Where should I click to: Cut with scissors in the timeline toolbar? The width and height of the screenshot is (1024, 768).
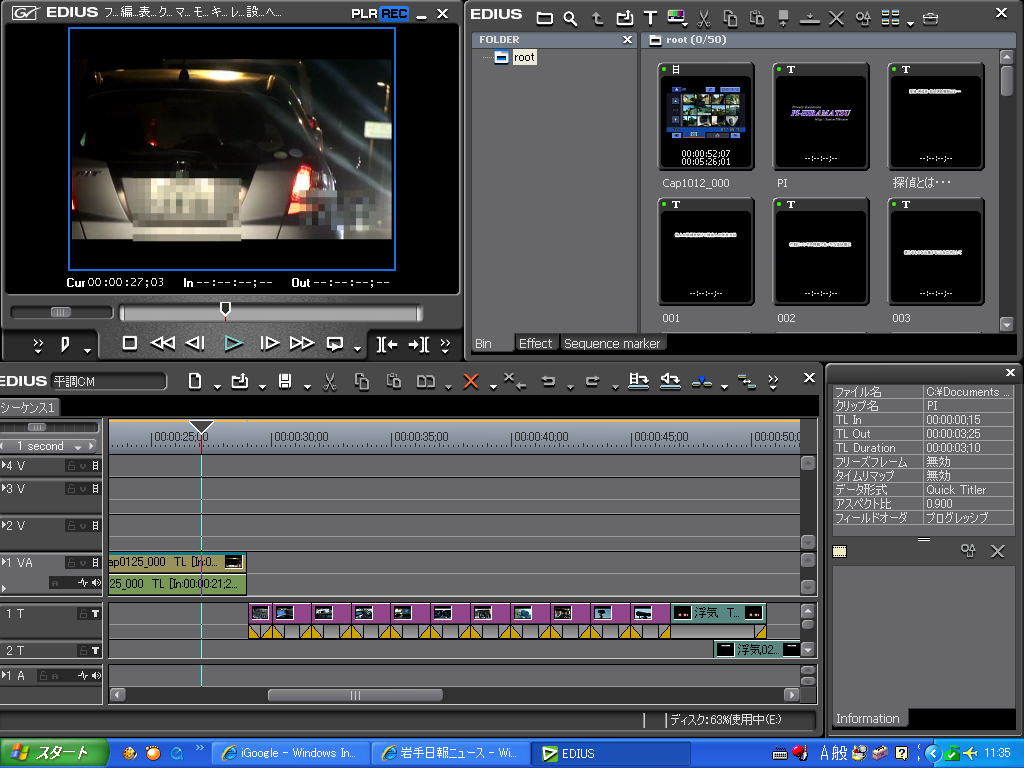click(x=330, y=381)
